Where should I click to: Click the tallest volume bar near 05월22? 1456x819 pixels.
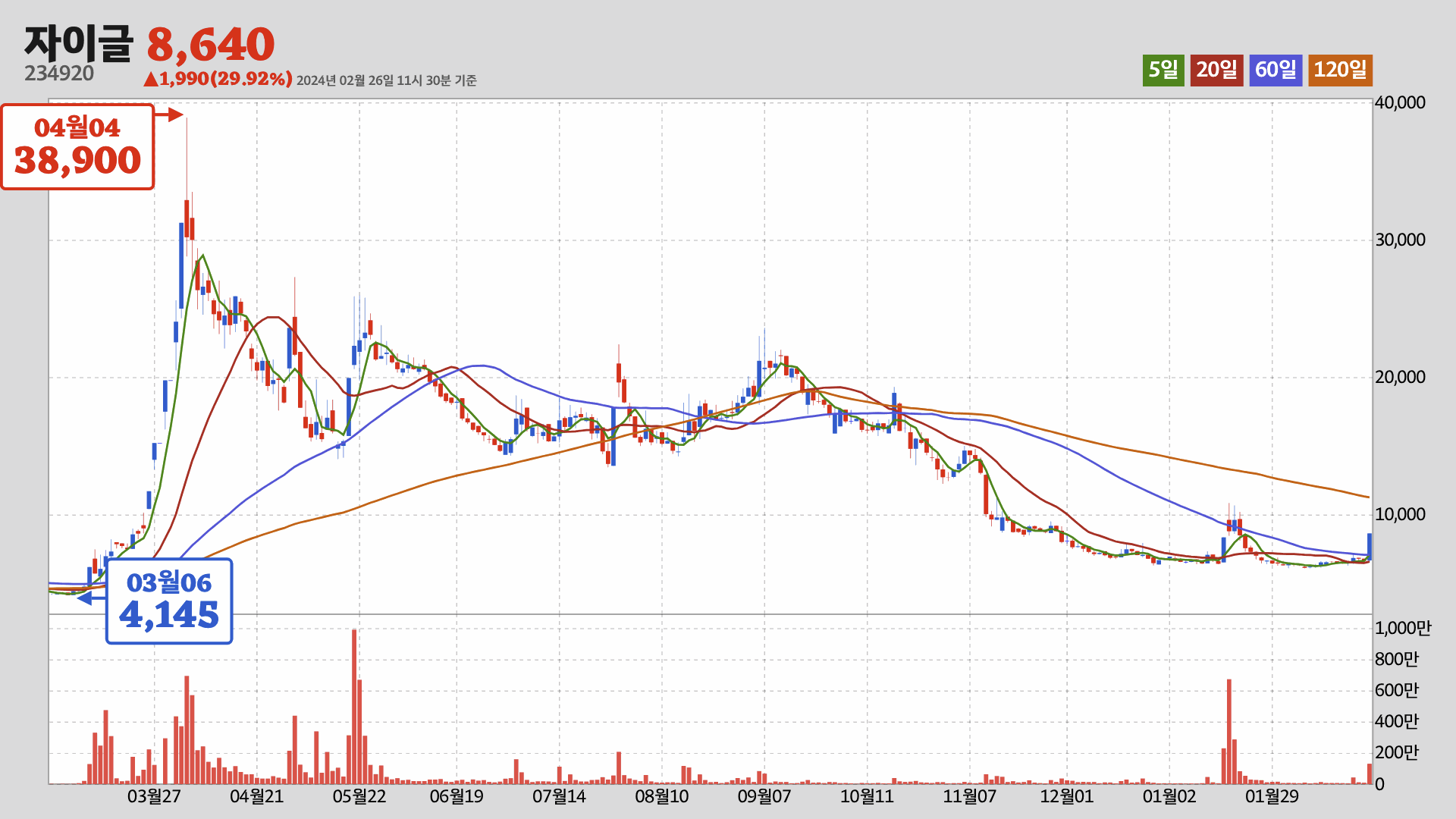[354, 707]
